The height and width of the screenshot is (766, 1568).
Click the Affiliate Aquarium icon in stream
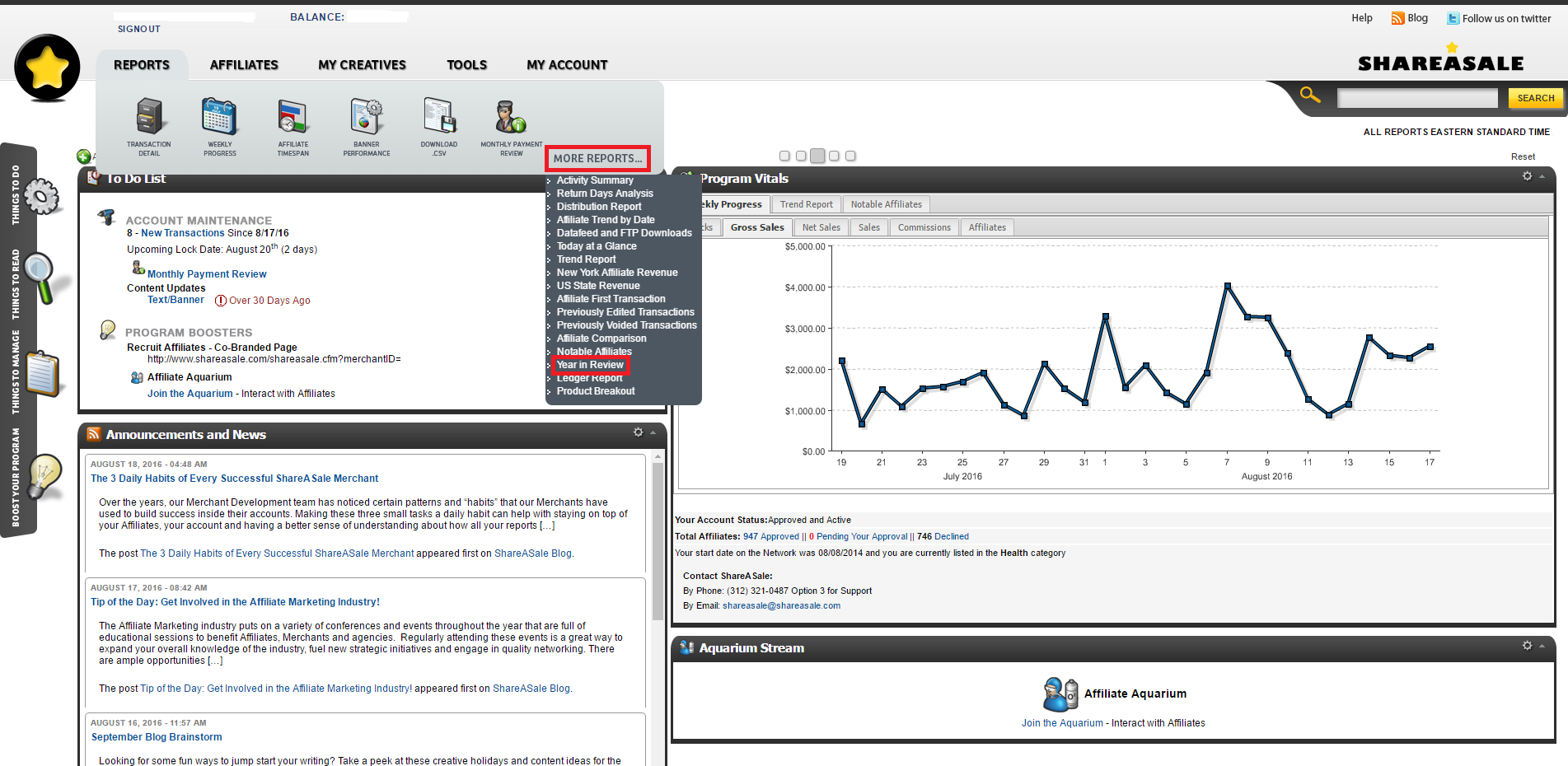click(x=1060, y=694)
